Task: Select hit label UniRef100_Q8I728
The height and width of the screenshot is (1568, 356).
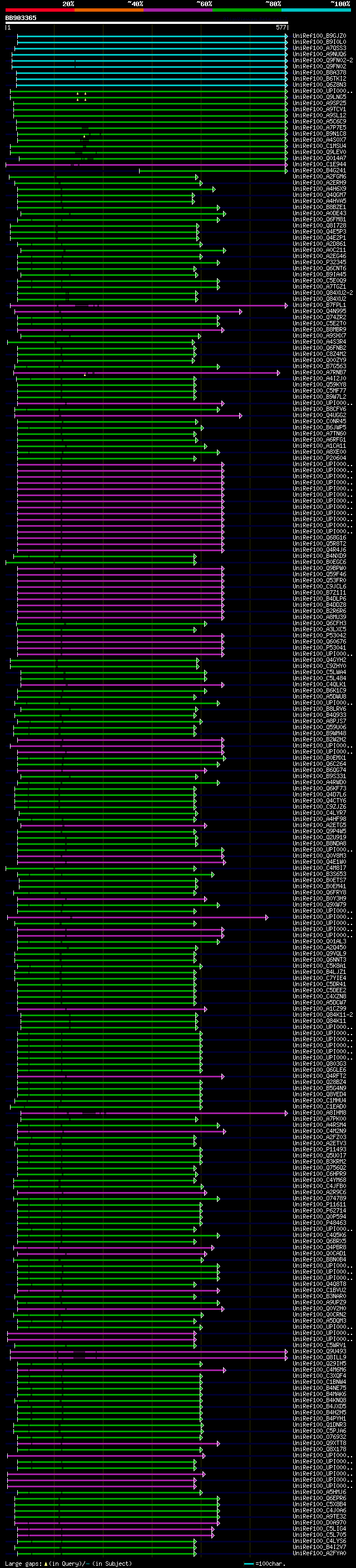Action: 319,225
